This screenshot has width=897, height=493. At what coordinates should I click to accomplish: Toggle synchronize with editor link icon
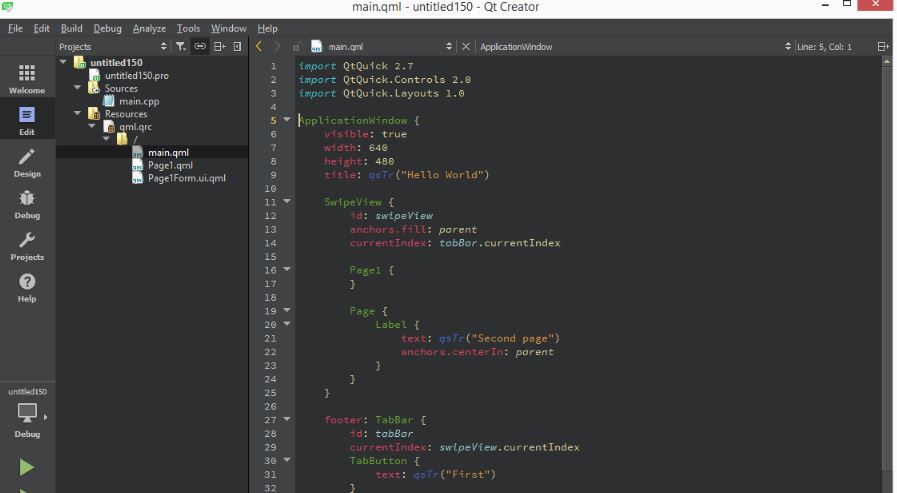click(200, 46)
